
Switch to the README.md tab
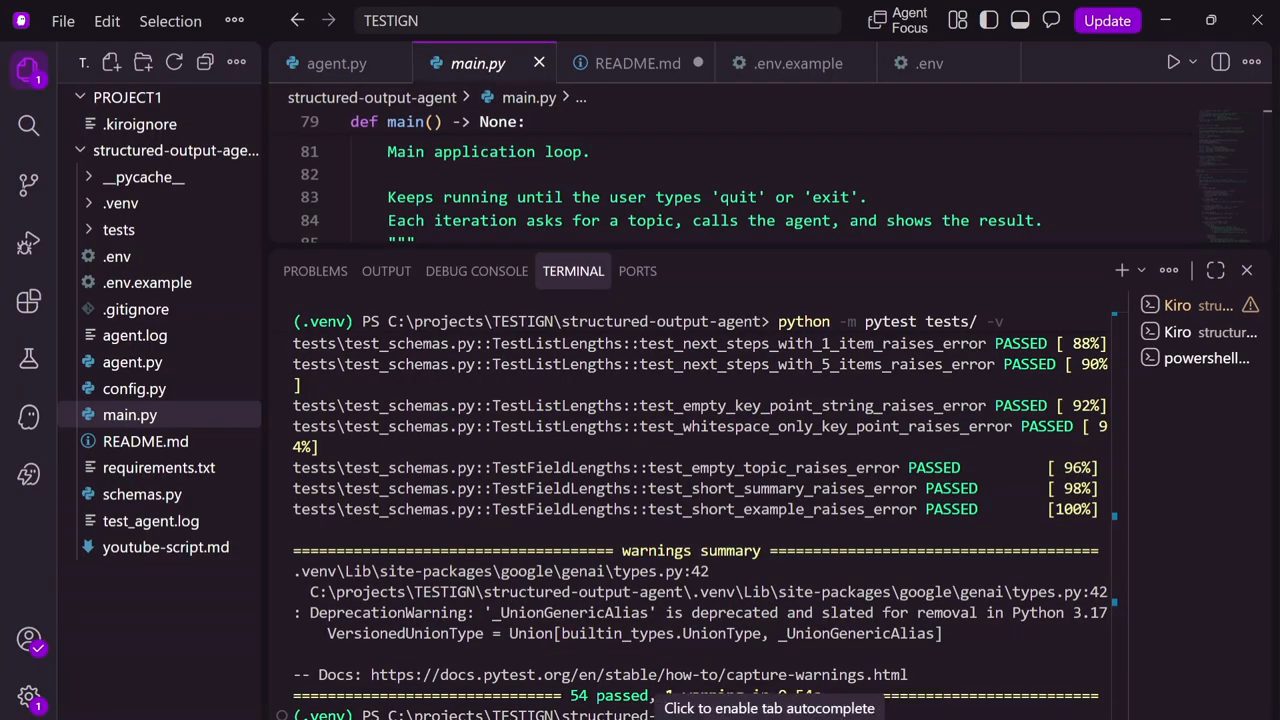[x=637, y=63]
